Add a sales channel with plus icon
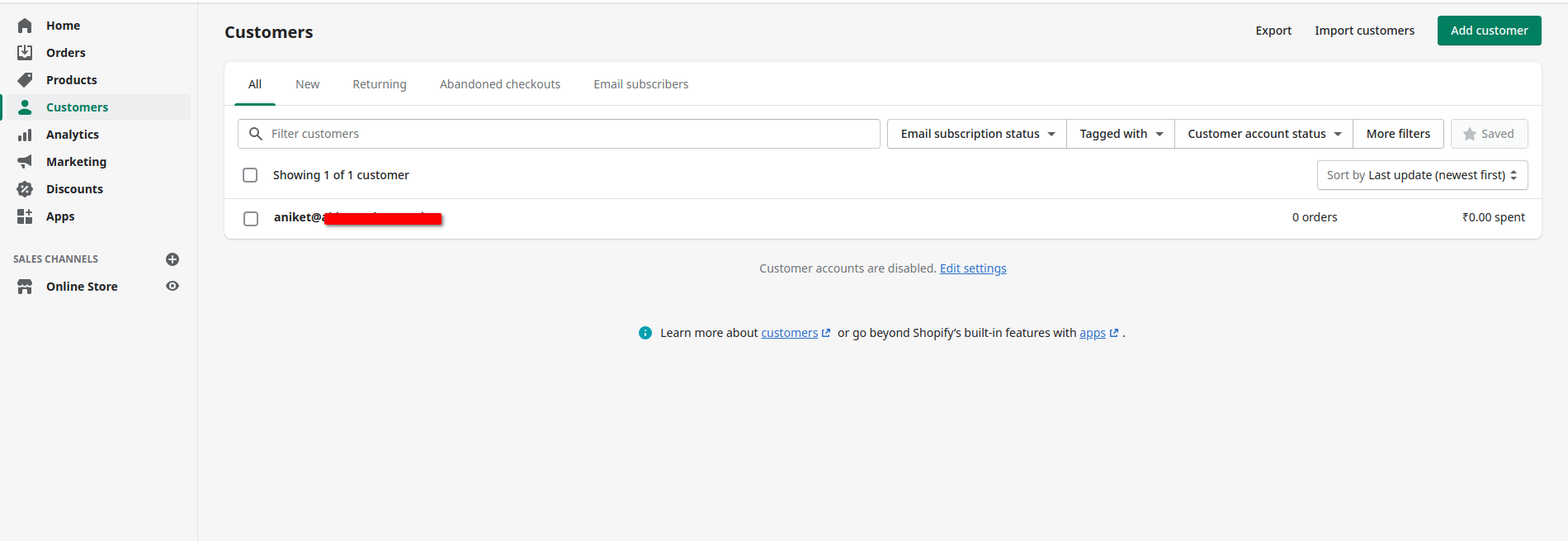The height and width of the screenshot is (541, 1568). click(x=172, y=259)
